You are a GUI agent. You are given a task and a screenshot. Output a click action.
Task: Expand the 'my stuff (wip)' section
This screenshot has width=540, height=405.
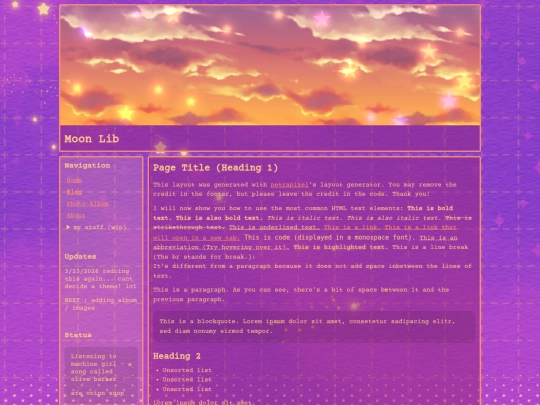[96, 227]
